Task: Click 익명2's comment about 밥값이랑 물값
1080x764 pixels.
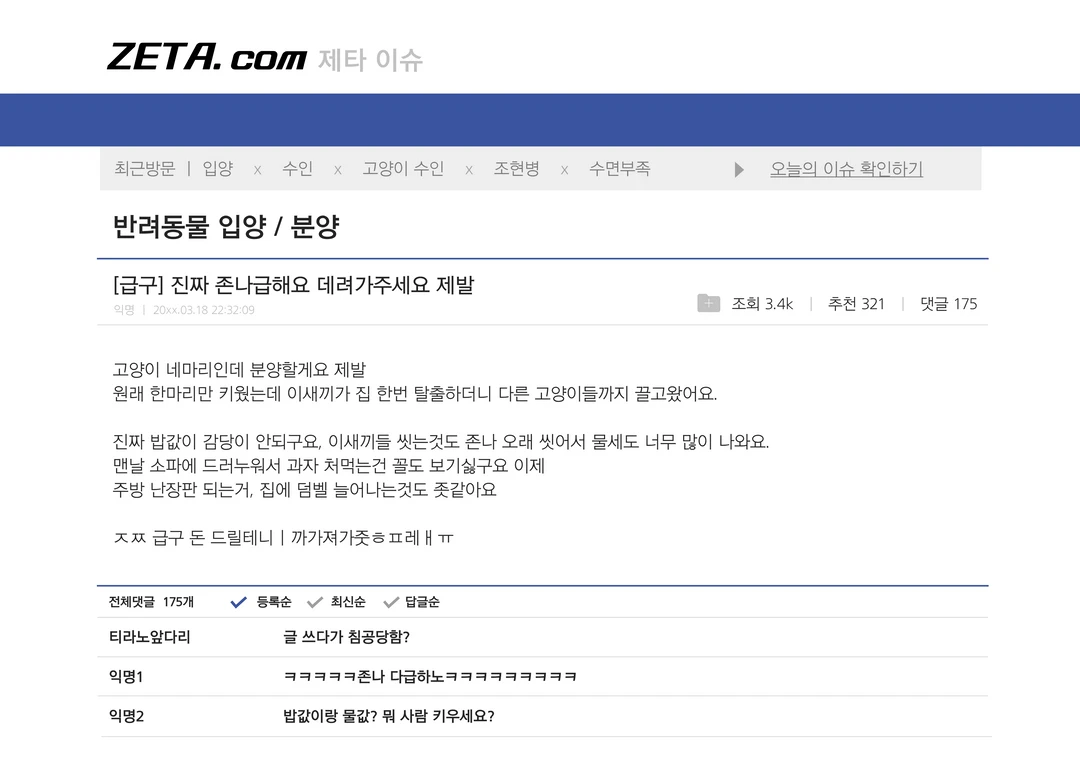Action: (x=389, y=716)
